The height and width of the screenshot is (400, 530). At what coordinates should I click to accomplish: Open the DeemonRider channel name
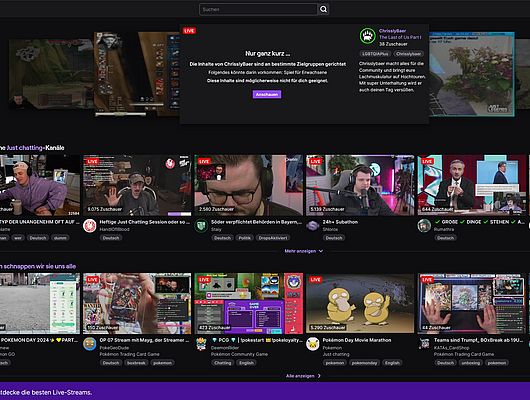[225, 348]
